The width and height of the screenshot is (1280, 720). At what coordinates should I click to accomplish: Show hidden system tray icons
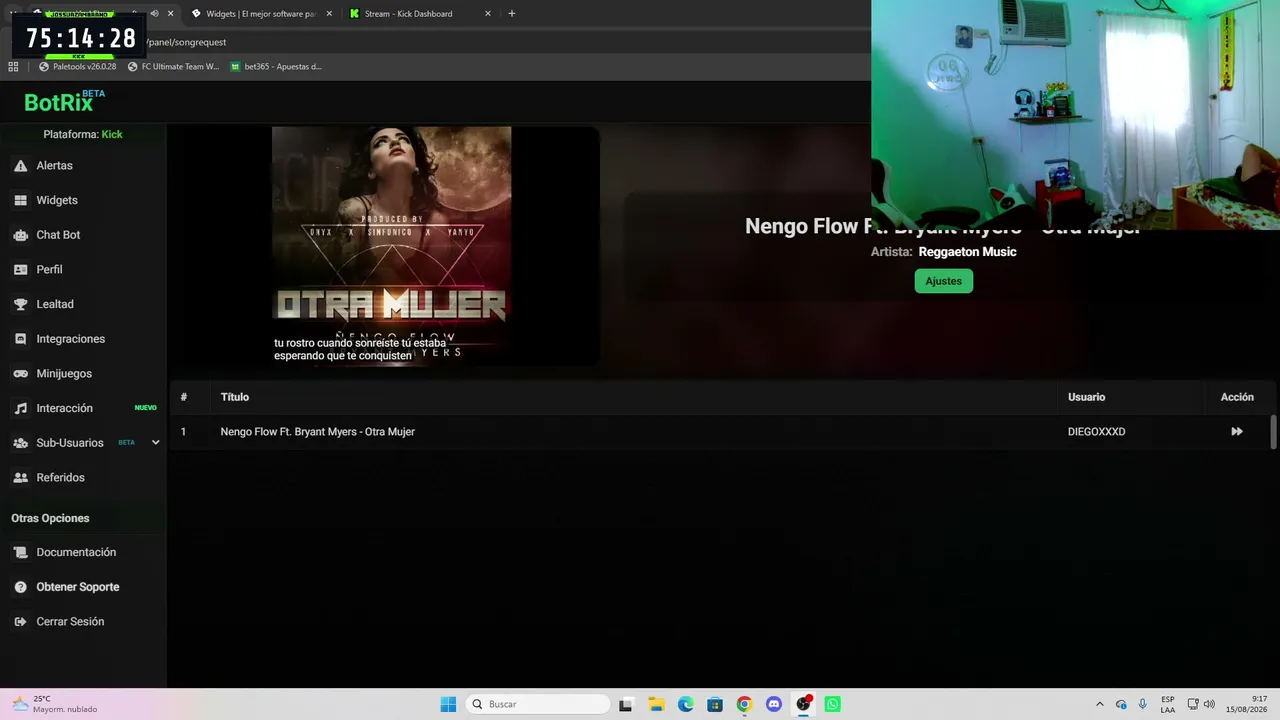1100,704
